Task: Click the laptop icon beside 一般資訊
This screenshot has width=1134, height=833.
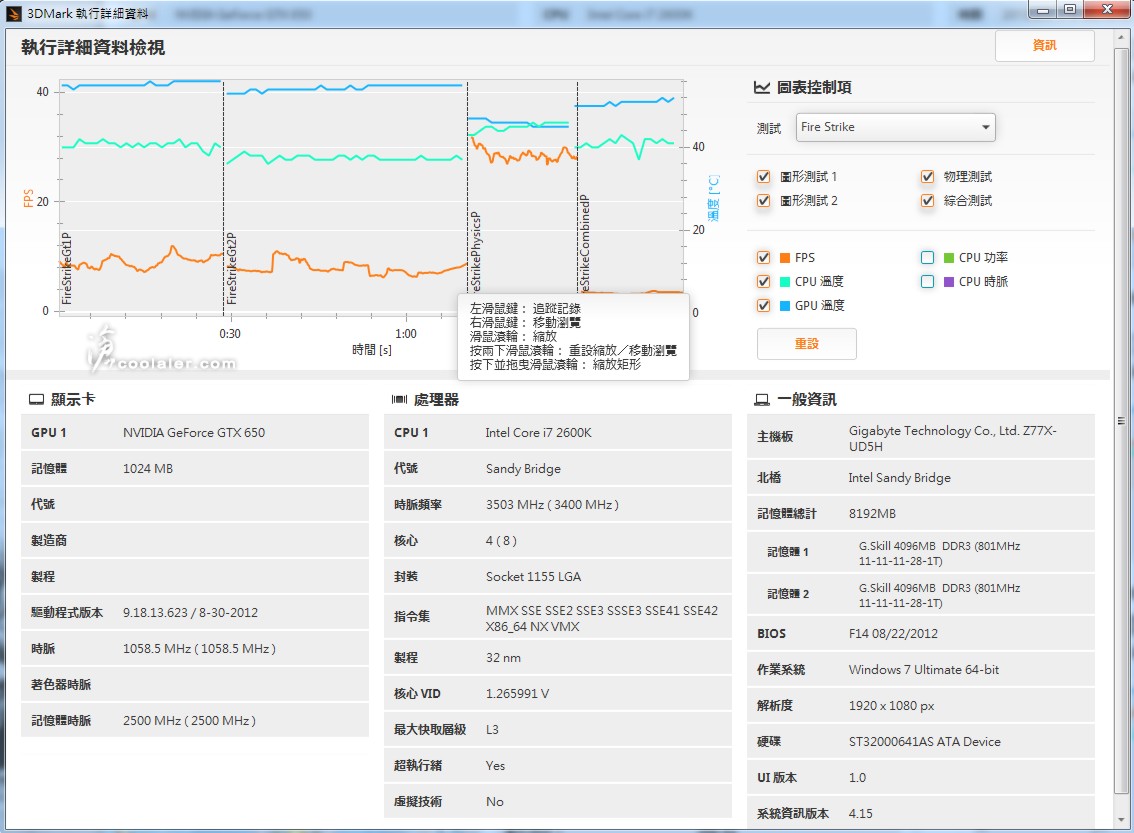Action: [x=762, y=399]
